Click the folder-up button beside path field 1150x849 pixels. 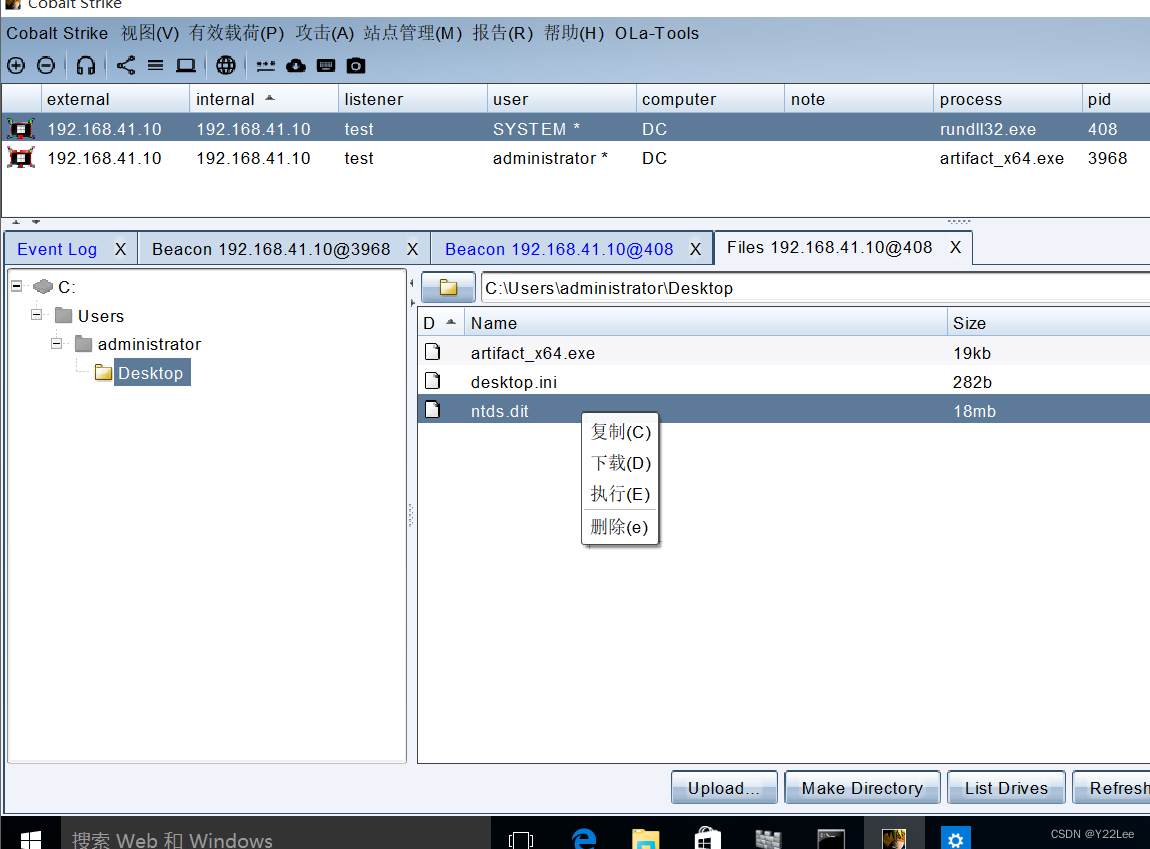[x=448, y=287]
